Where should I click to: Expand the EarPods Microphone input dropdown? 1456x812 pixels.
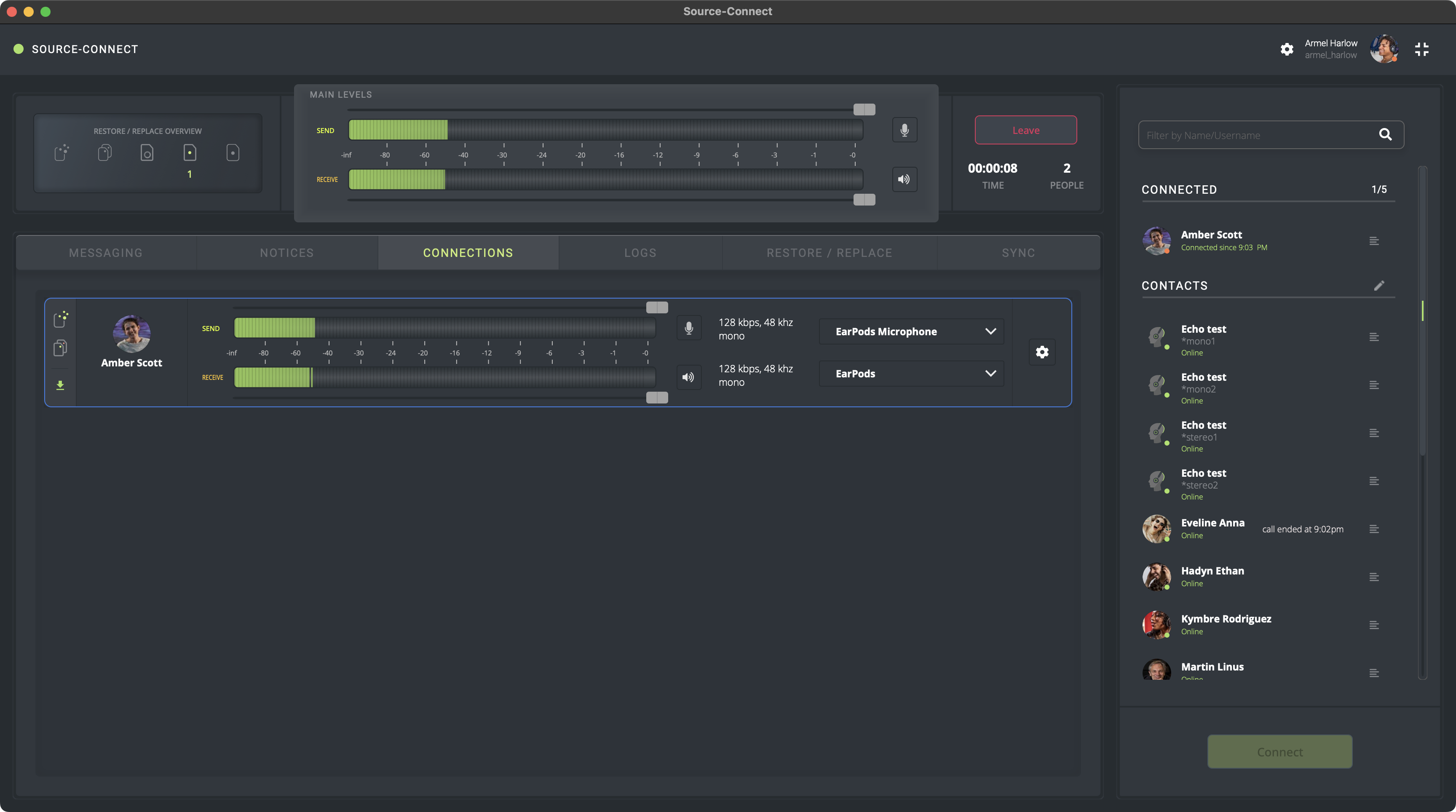pyautogui.click(x=911, y=332)
